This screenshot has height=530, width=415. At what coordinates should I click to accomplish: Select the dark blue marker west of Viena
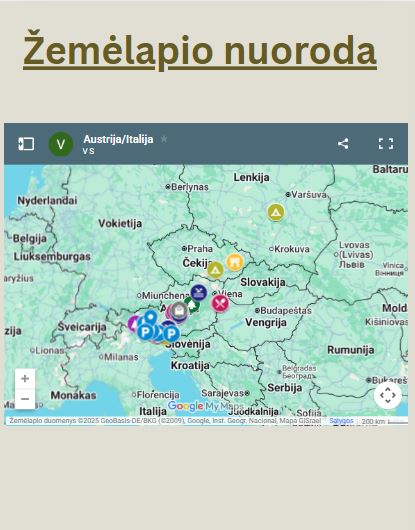point(199,292)
